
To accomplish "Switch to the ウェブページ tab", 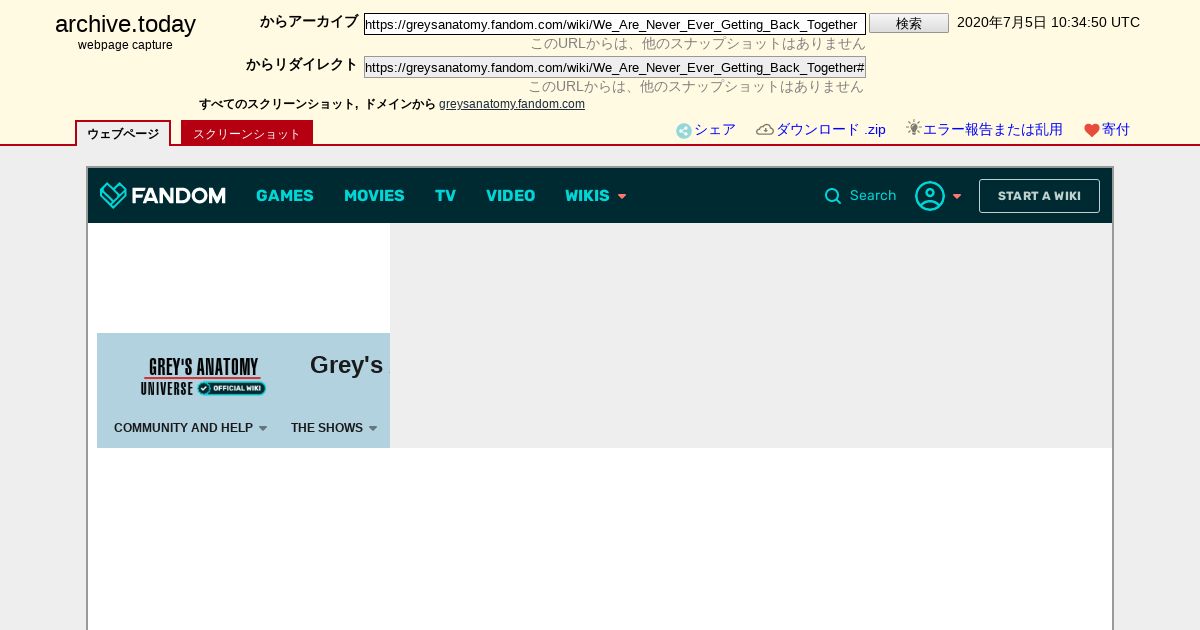I will pos(123,133).
